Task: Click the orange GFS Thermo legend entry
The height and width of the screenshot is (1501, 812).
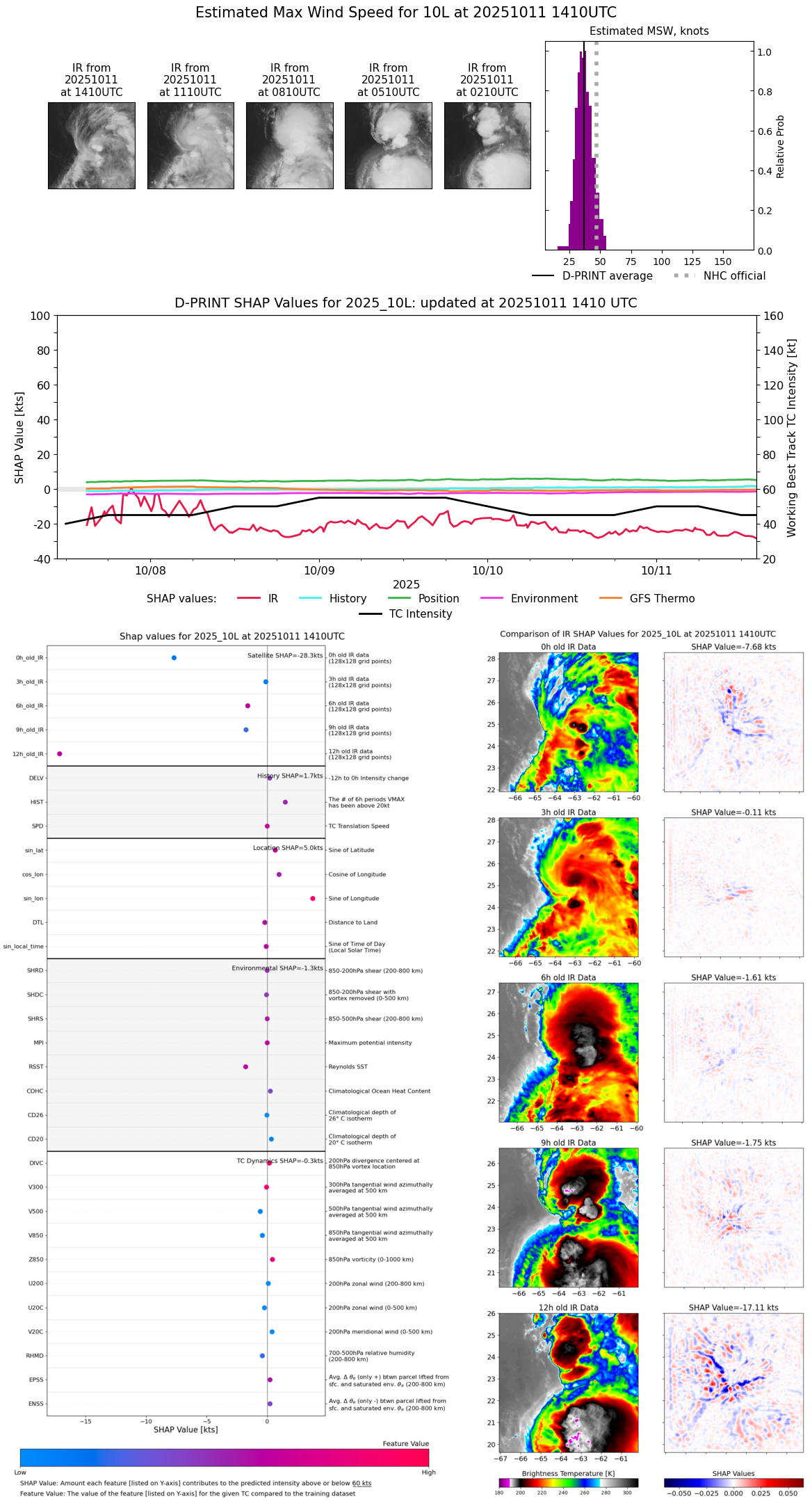Action: click(647, 599)
